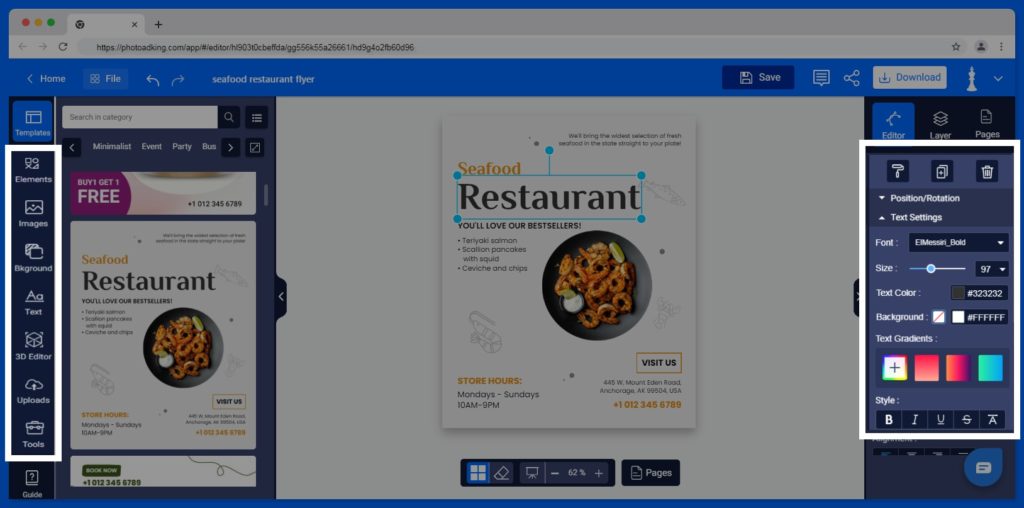Screen dimensions: 1024x508
Task: Click the Text Color swatch #323232
Action: pyautogui.click(x=958, y=293)
